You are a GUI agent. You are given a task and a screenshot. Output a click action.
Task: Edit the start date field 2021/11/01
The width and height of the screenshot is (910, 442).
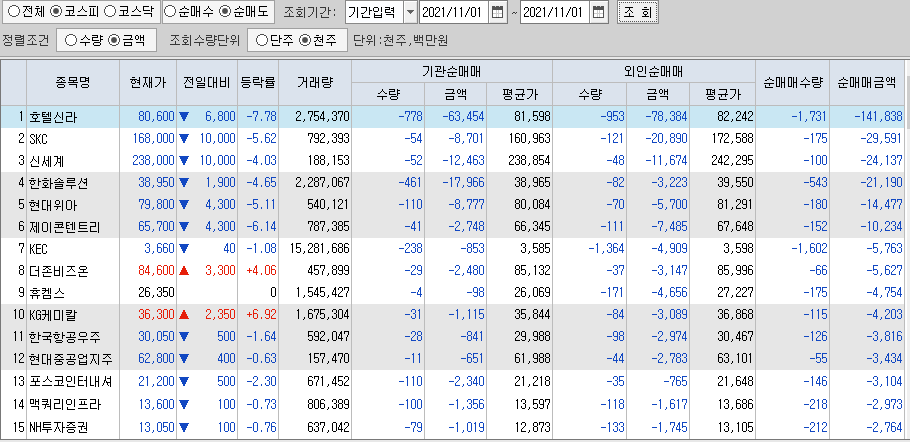click(x=454, y=12)
